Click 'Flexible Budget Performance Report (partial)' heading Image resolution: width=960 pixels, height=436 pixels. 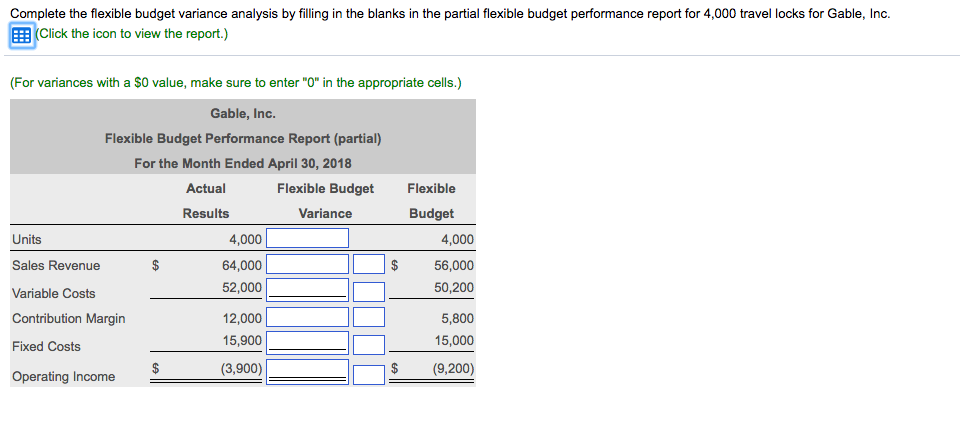243,138
